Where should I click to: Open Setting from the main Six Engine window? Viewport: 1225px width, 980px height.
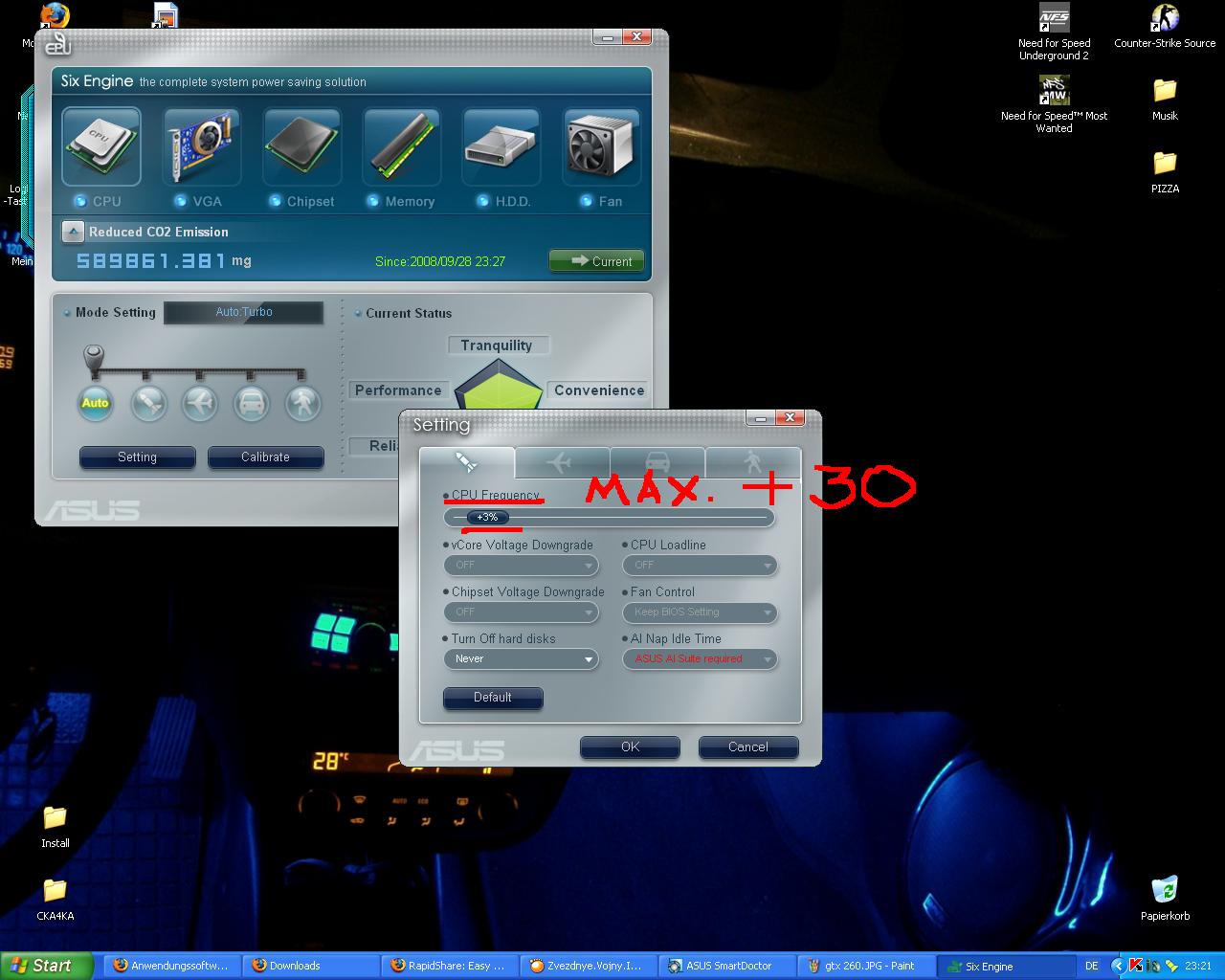coord(137,457)
